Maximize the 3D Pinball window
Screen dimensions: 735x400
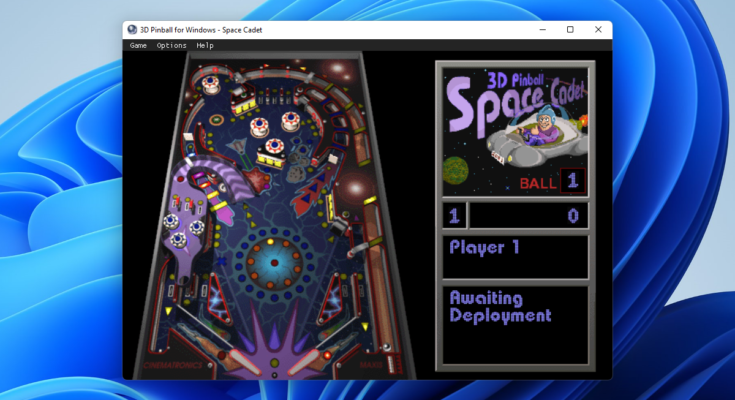[570, 30]
